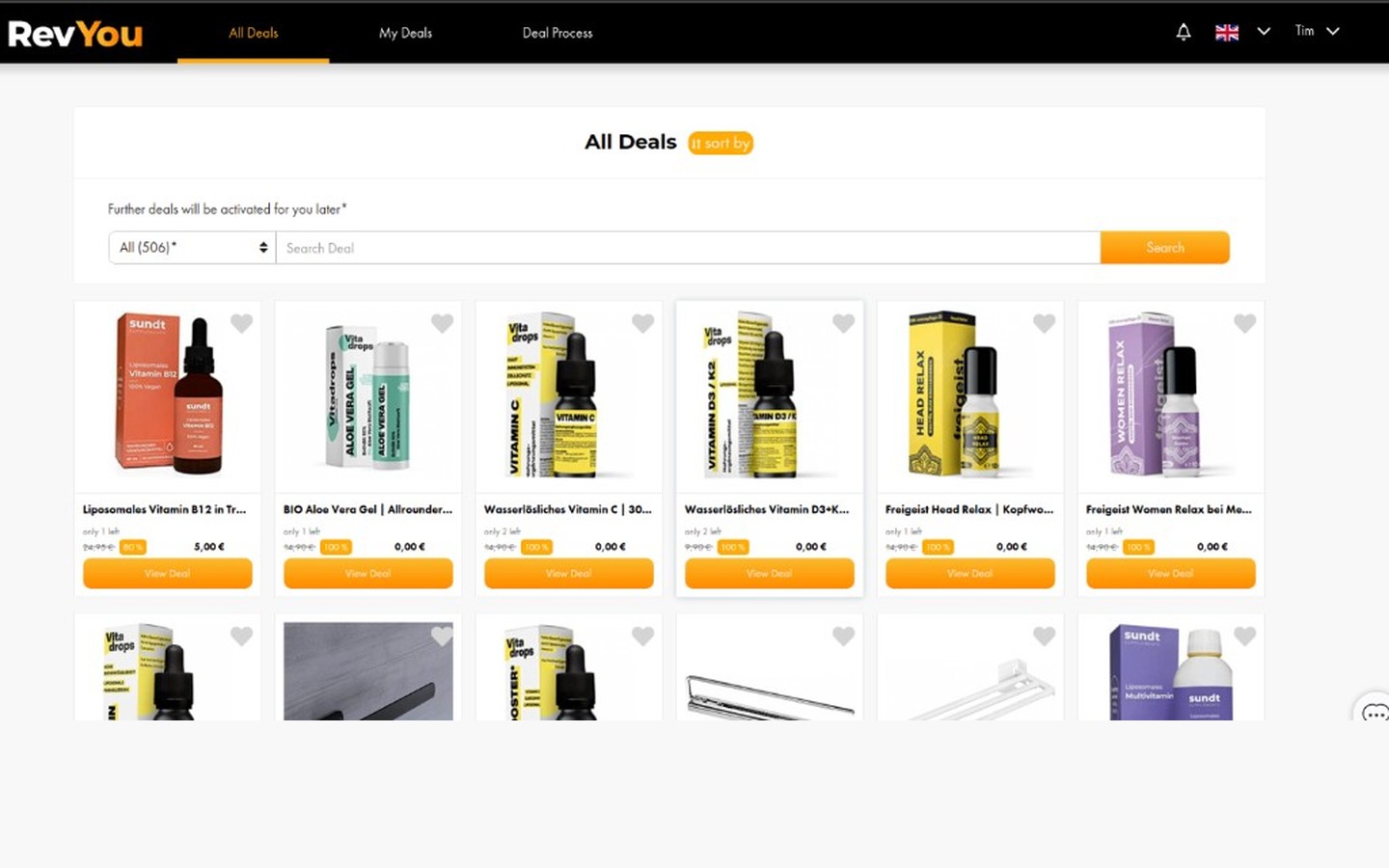Open the sundt Vitamin B12 product image
The height and width of the screenshot is (868, 1389).
click(168, 393)
